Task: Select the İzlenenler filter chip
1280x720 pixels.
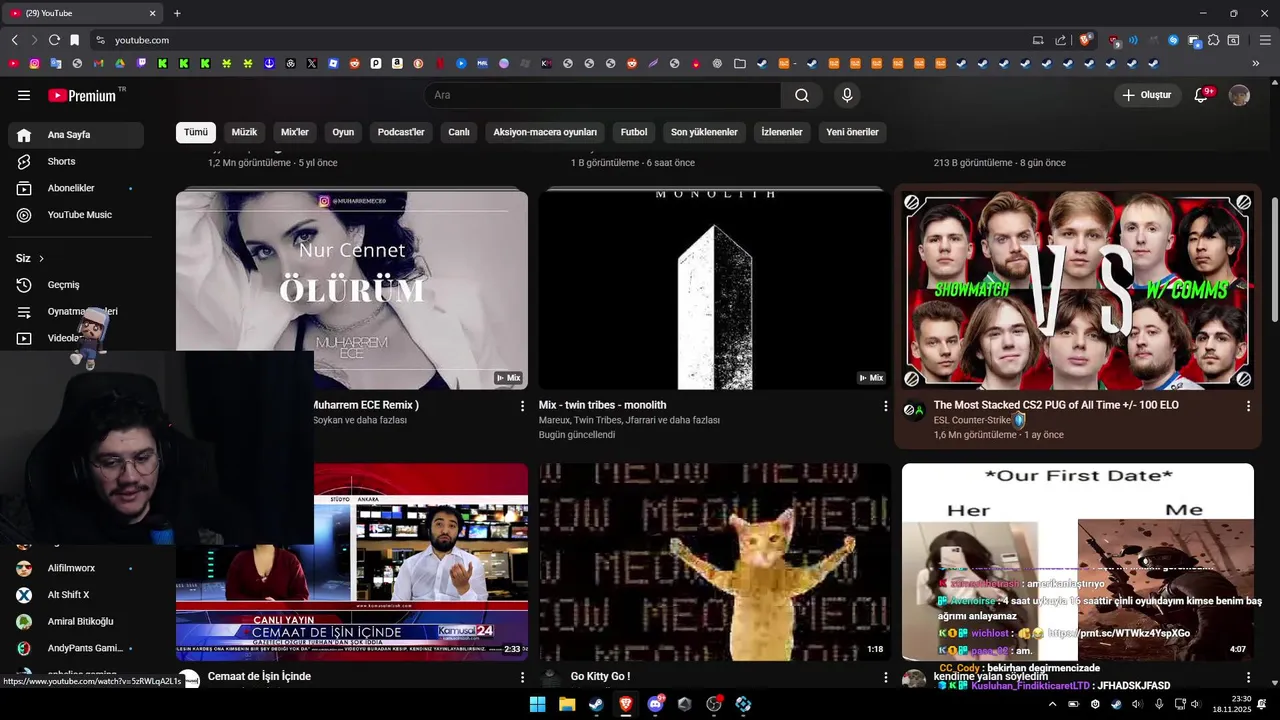Action: (782, 132)
